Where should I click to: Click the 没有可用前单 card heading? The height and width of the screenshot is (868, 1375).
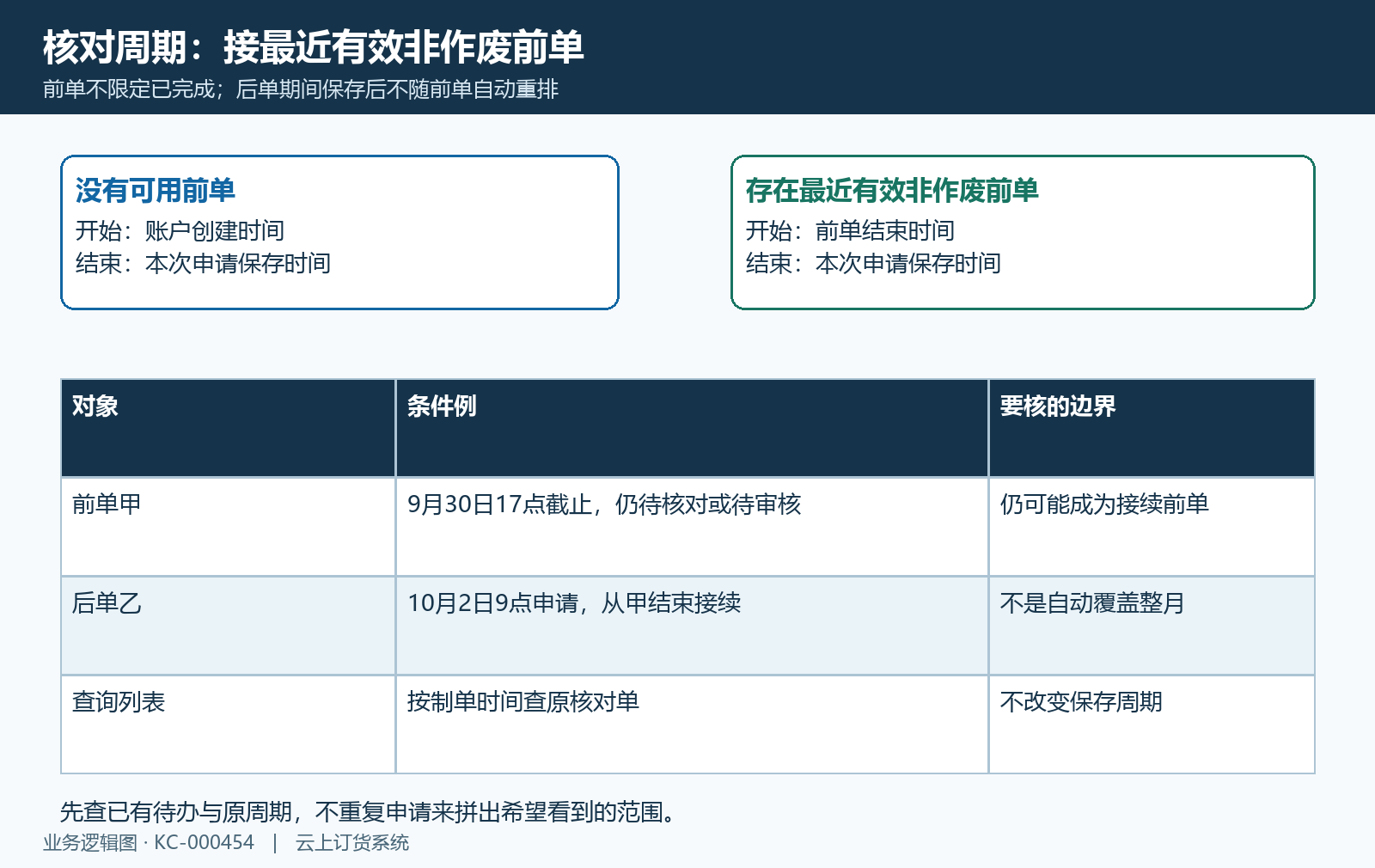click(156, 190)
